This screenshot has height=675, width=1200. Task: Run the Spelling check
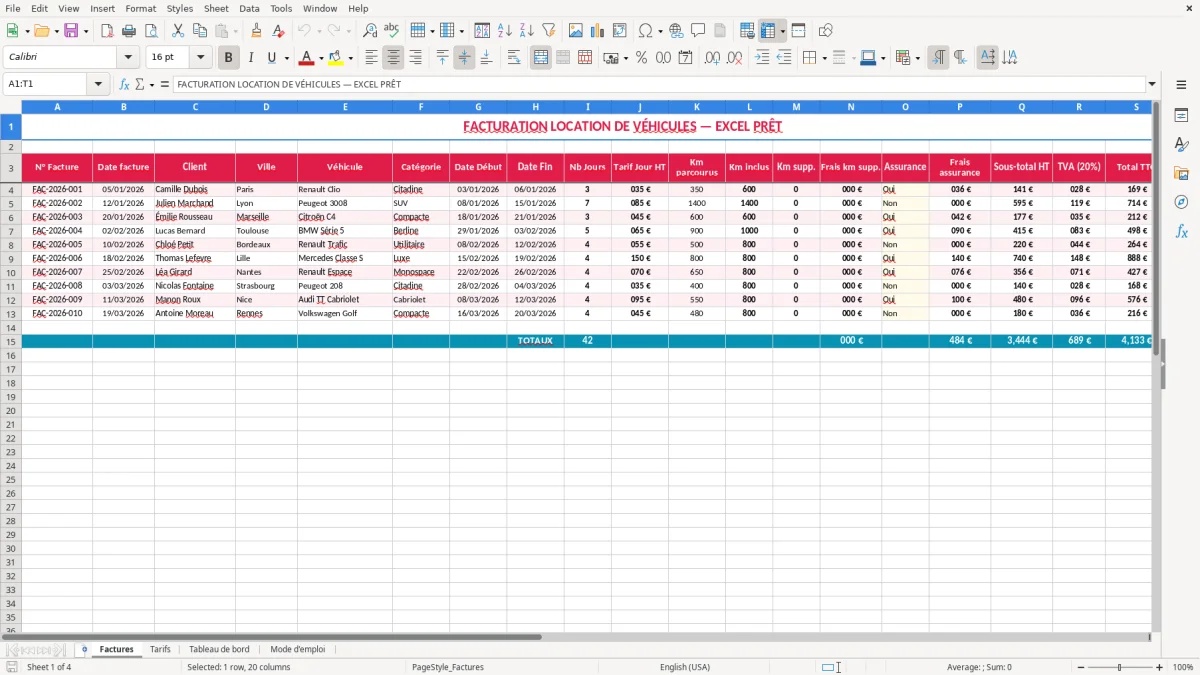pos(391,31)
